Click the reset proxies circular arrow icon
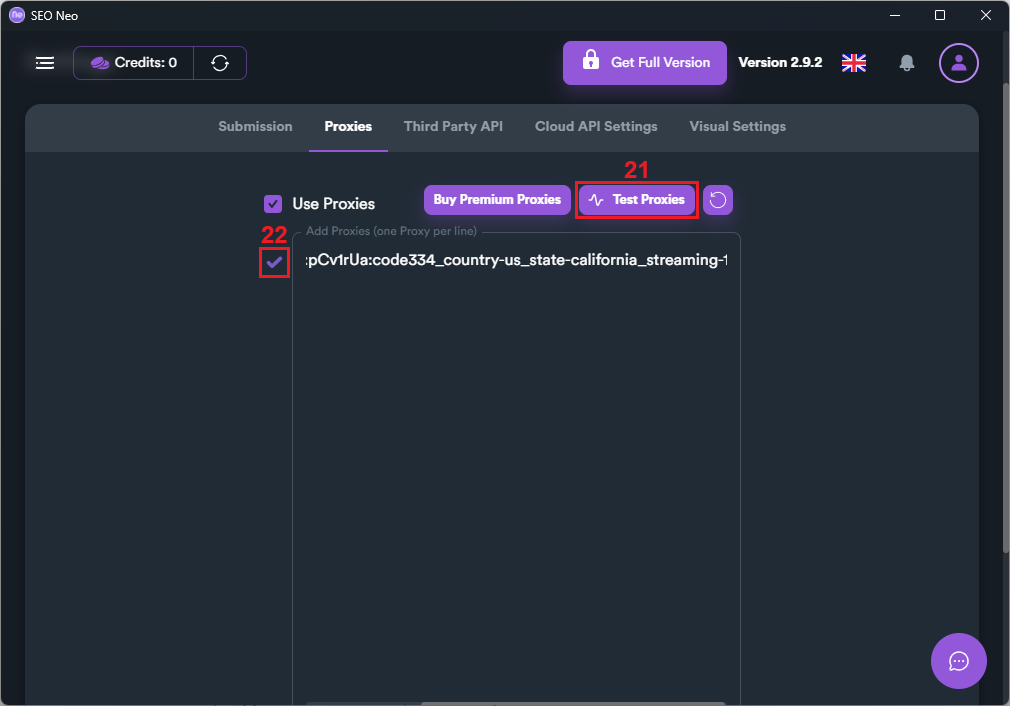 [718, 200]
